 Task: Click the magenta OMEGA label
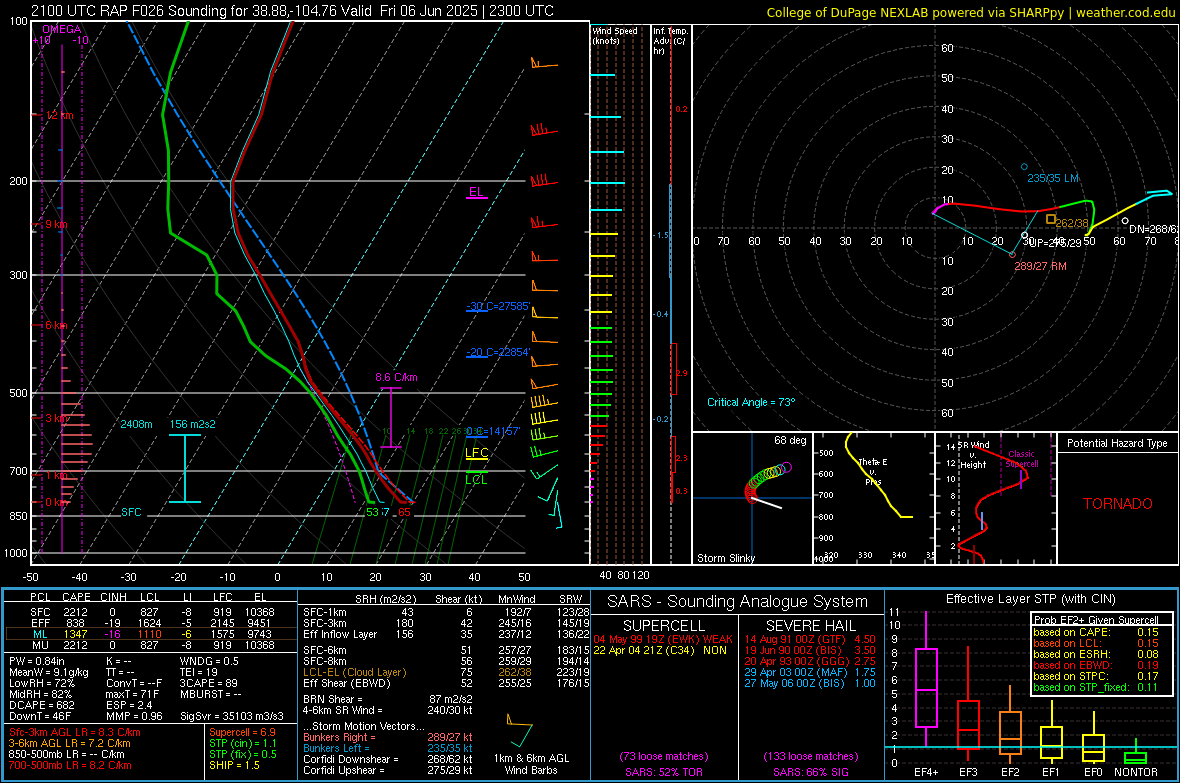pyautogui.click(x=61, y=29)
